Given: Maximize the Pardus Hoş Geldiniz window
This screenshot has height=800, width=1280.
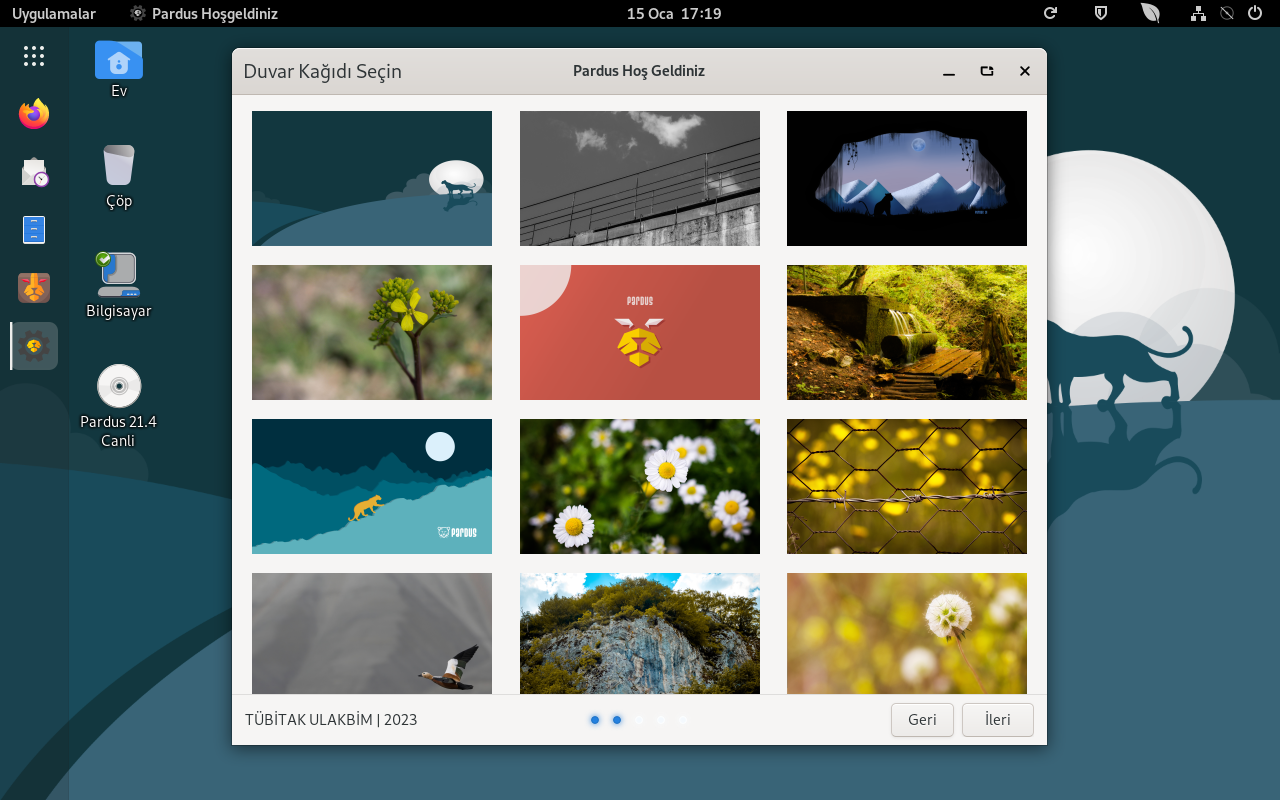Looking at the screenshot, I should click(x=987, y=71).
